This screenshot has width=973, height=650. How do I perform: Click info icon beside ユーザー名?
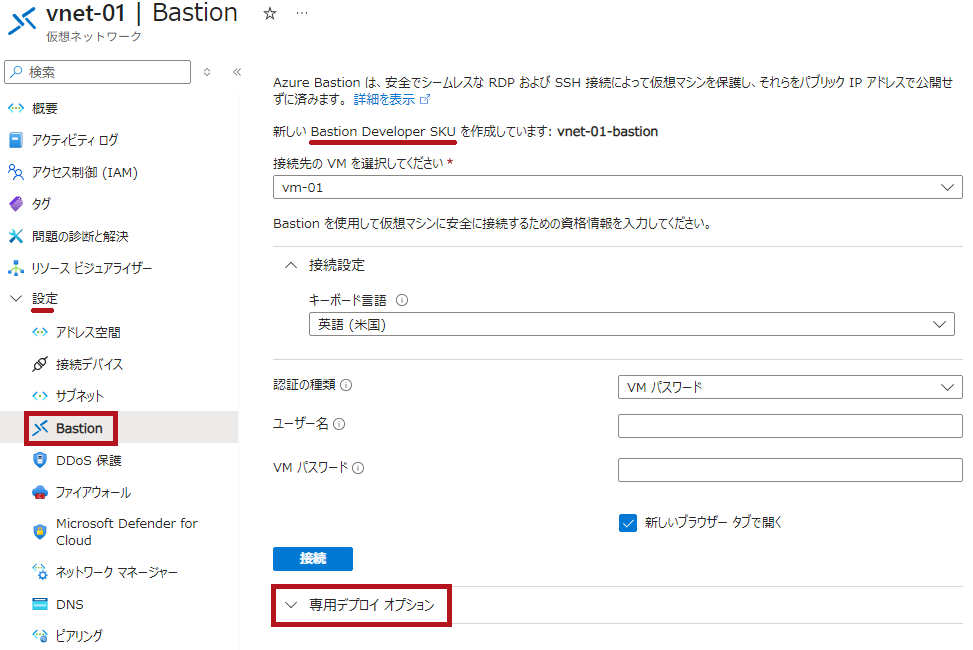click(x=339, y=424)
